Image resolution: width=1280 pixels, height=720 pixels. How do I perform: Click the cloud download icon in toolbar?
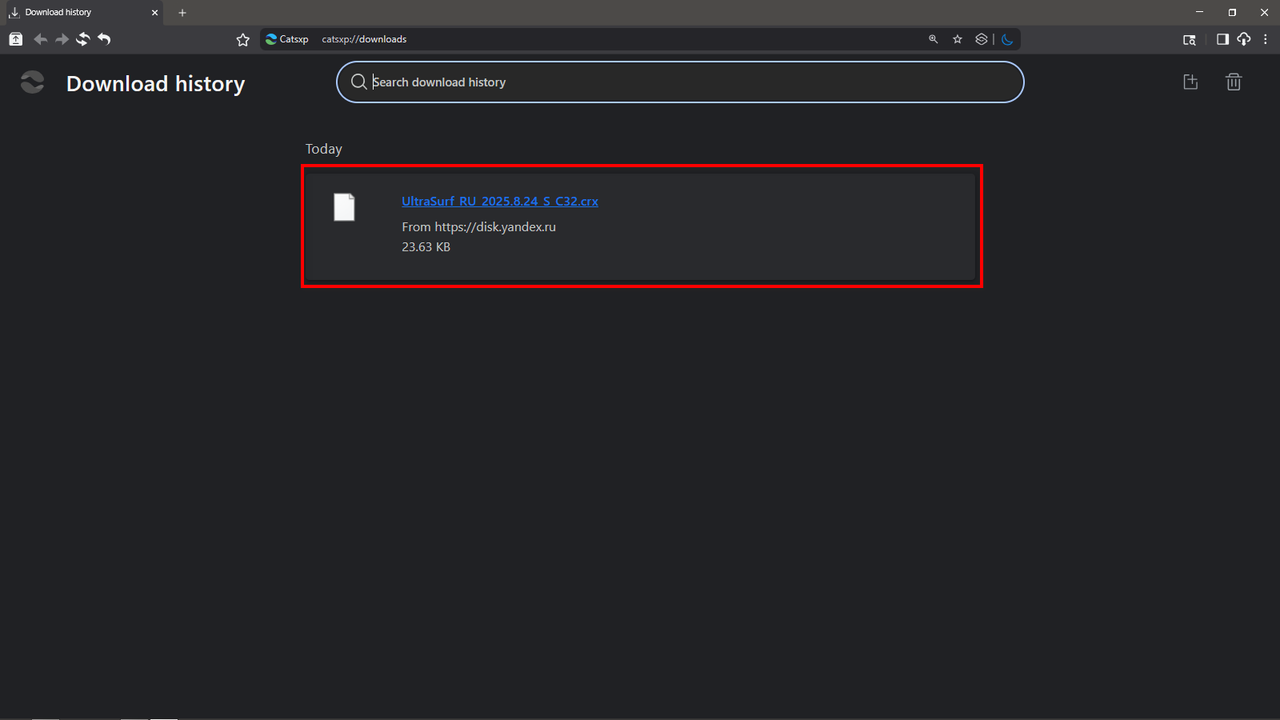(1244, 39)
